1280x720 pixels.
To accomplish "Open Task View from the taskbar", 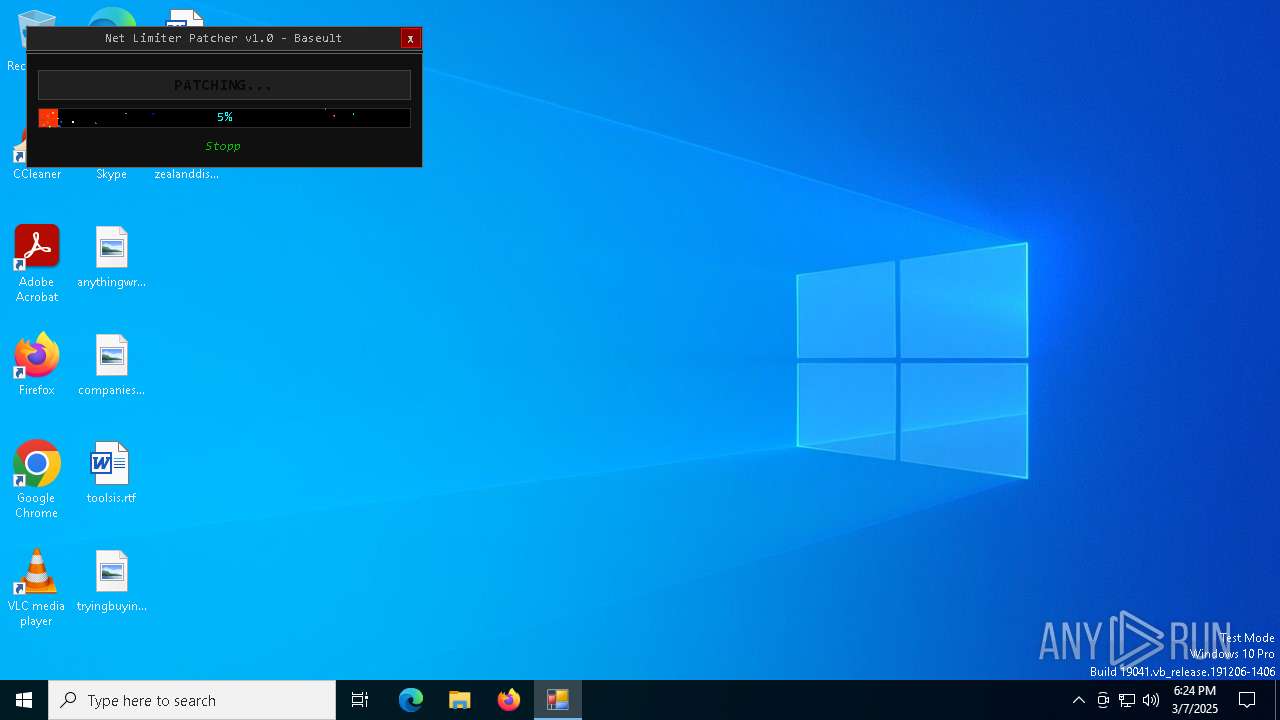I will [360, 700].
